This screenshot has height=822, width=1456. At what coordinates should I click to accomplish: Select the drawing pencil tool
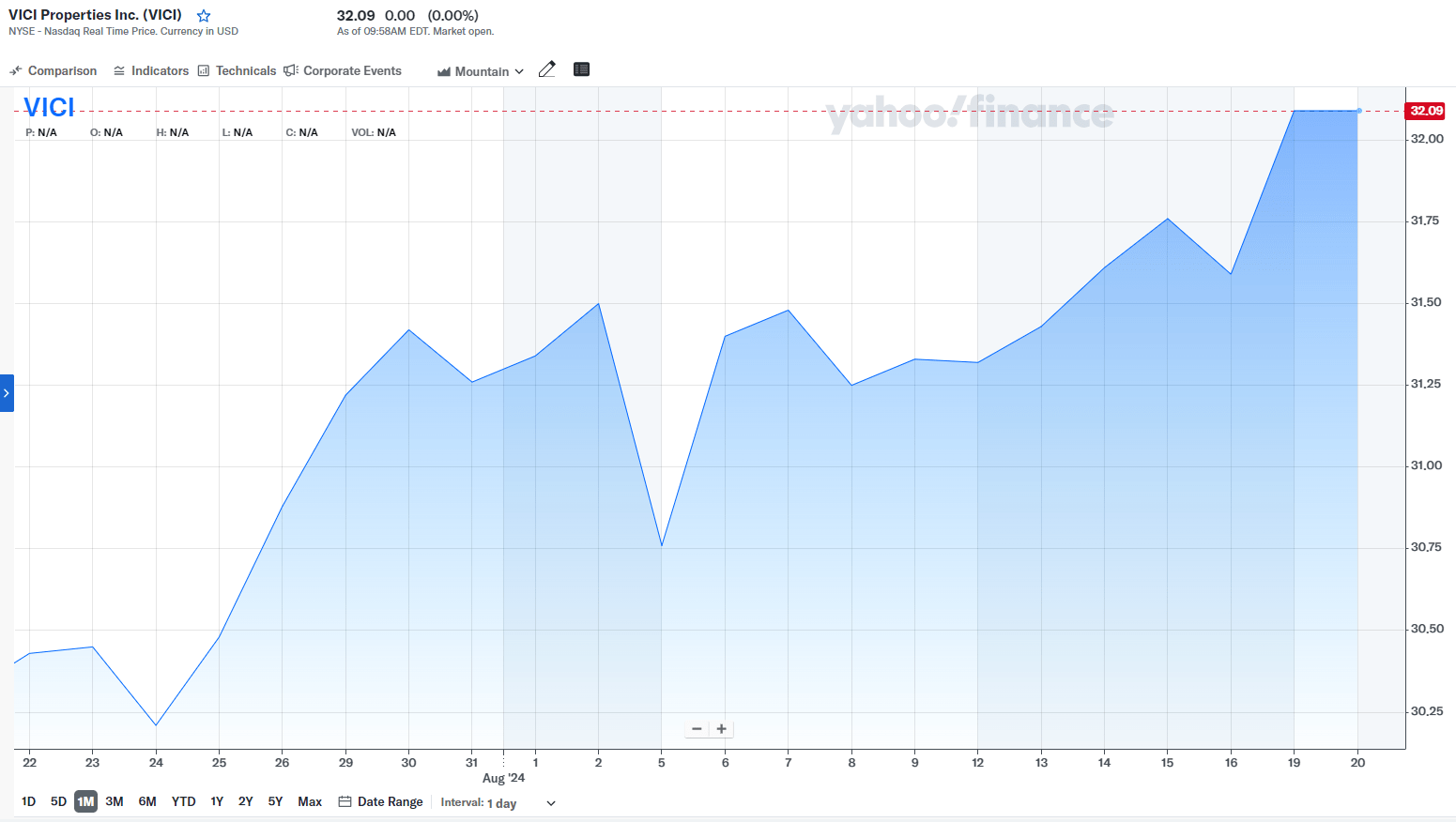pos(547,69)
